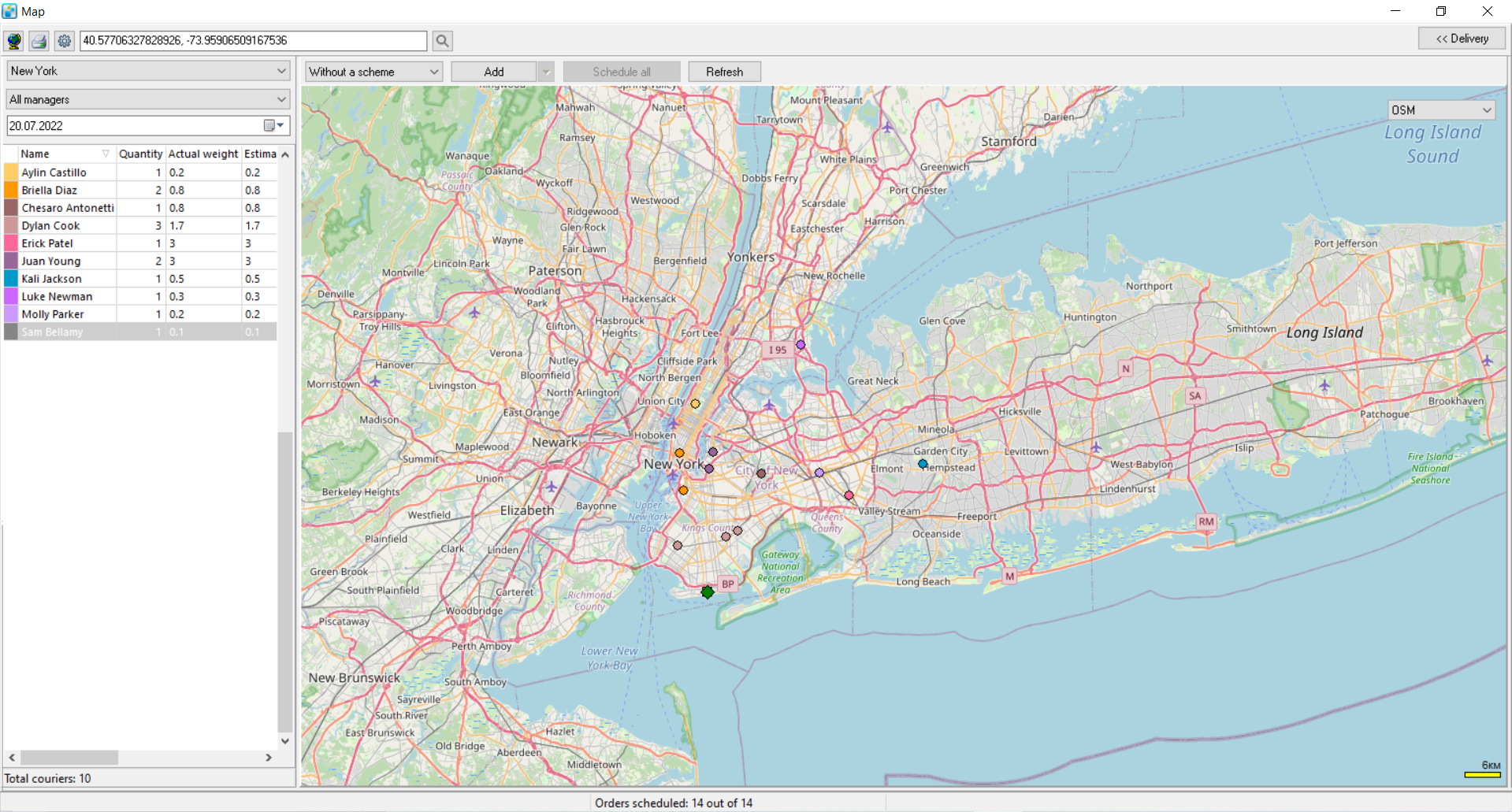Click the globe map icon in the toolbar
The image size is (1512, 812).
[x=14, y=41]
